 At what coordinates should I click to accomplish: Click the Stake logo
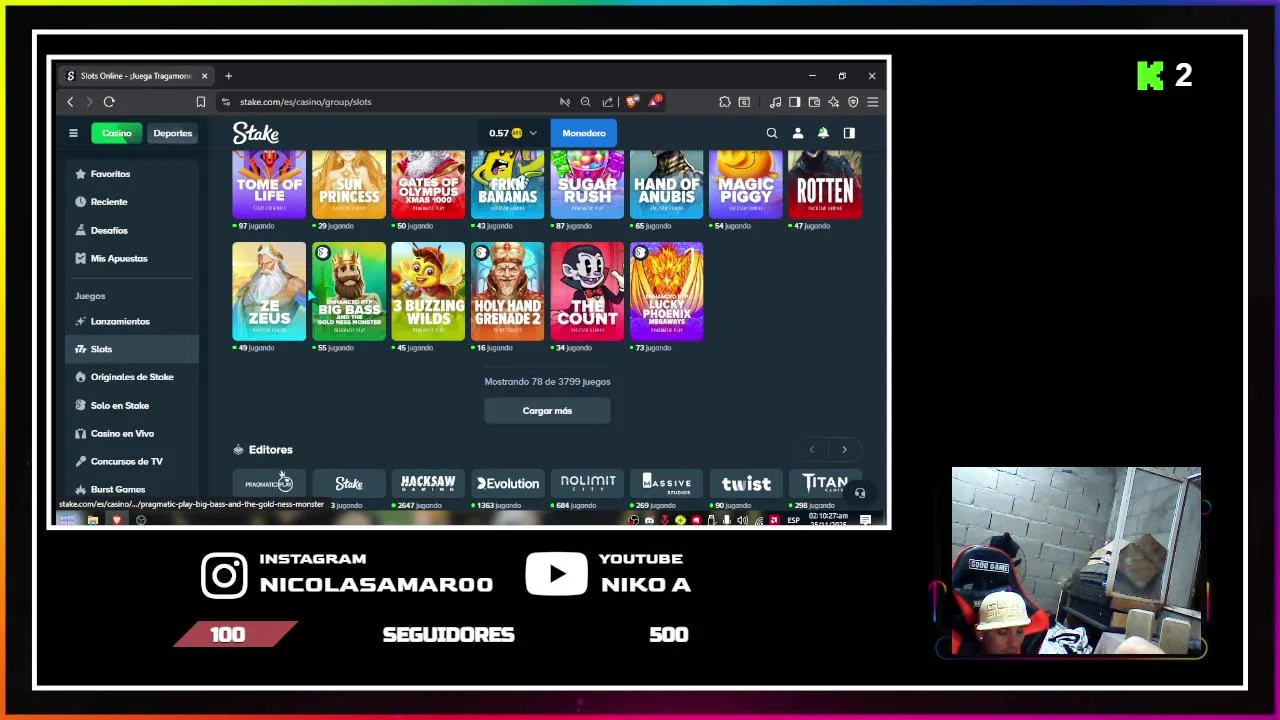(x=256, y=133)
